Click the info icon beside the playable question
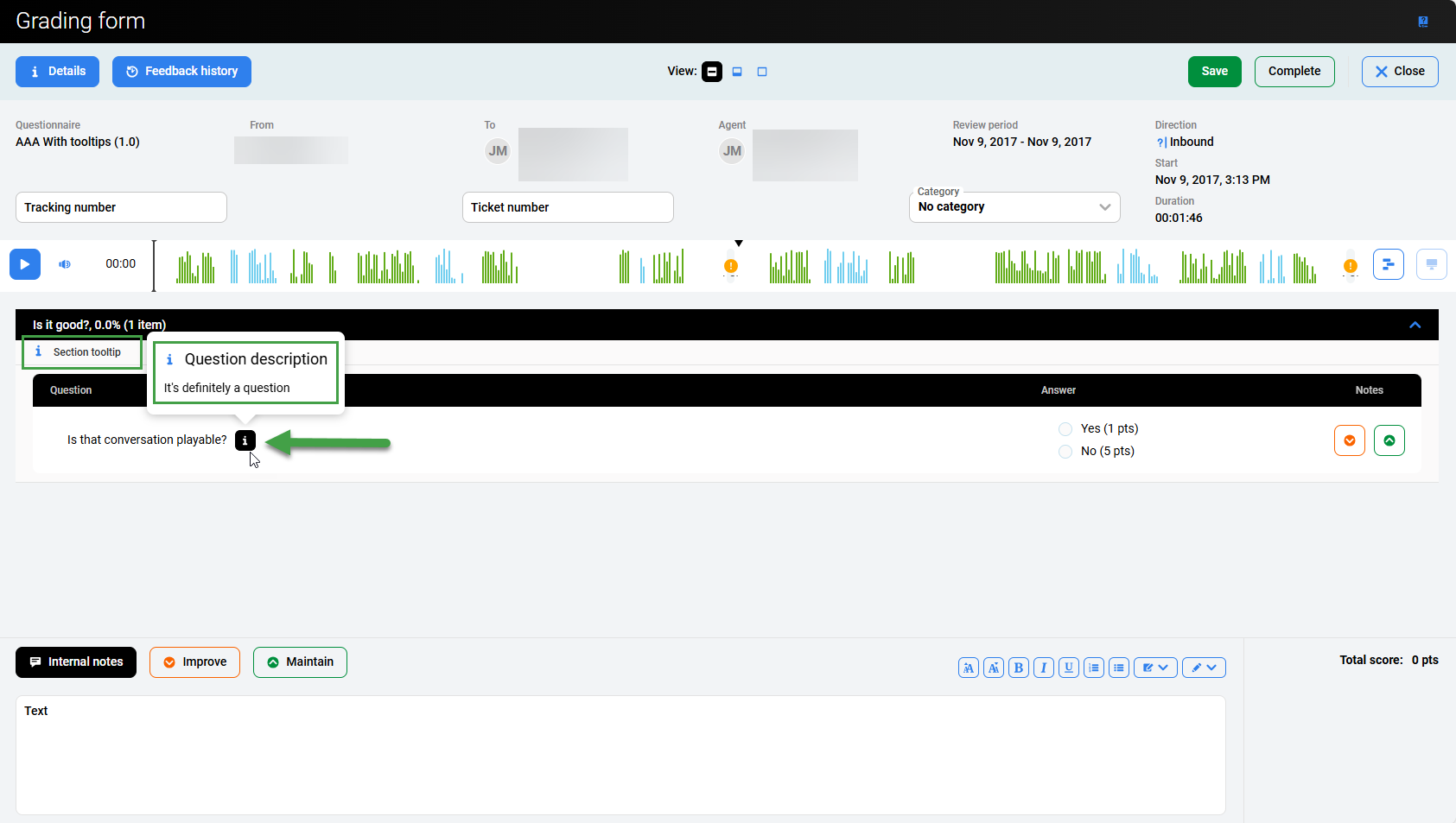Viewport: 1456px width, 823px height. 245,440
